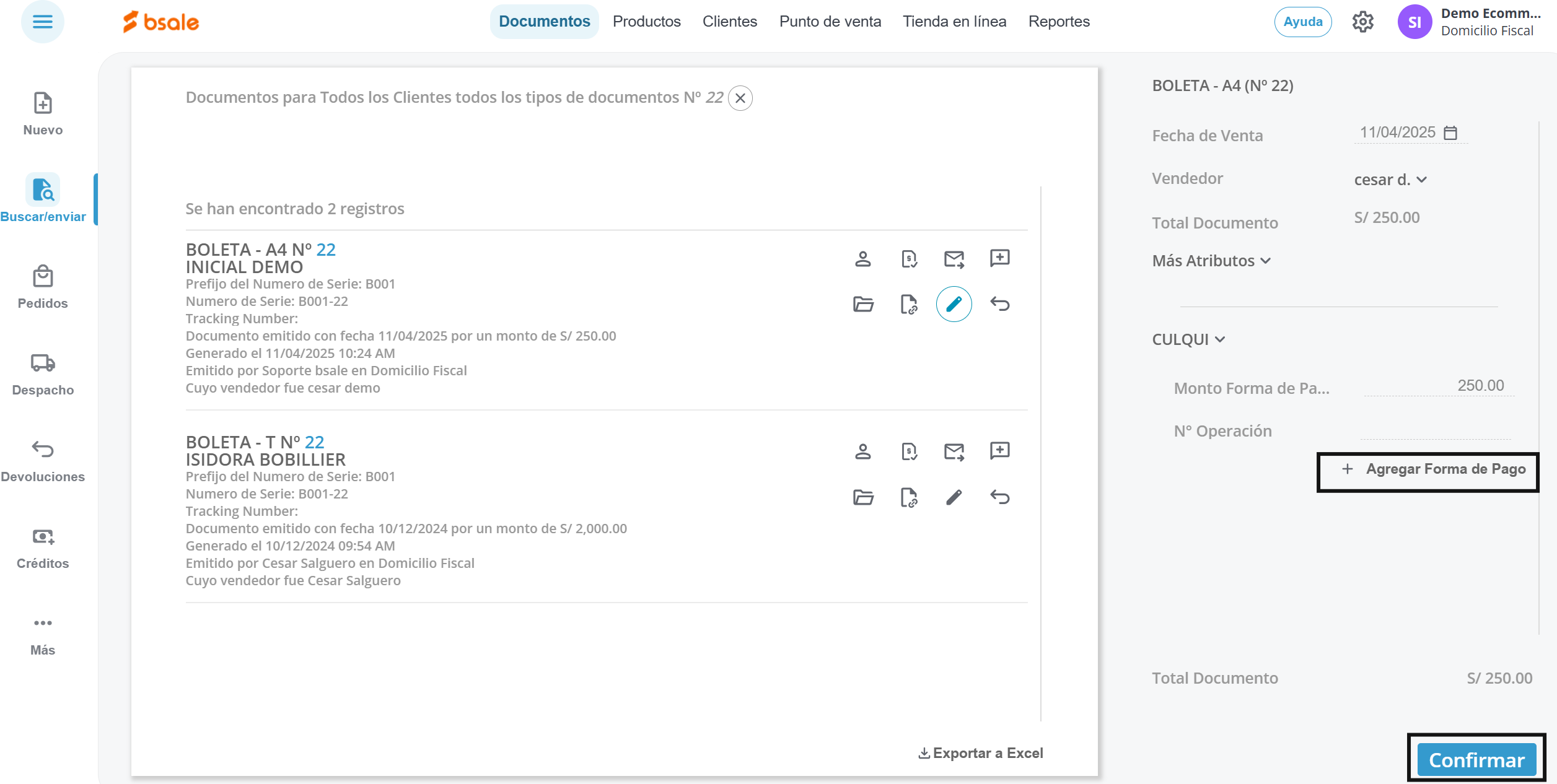Open the hamburger menu at top left
1557x784 pixels.
(x=42, y=22)
